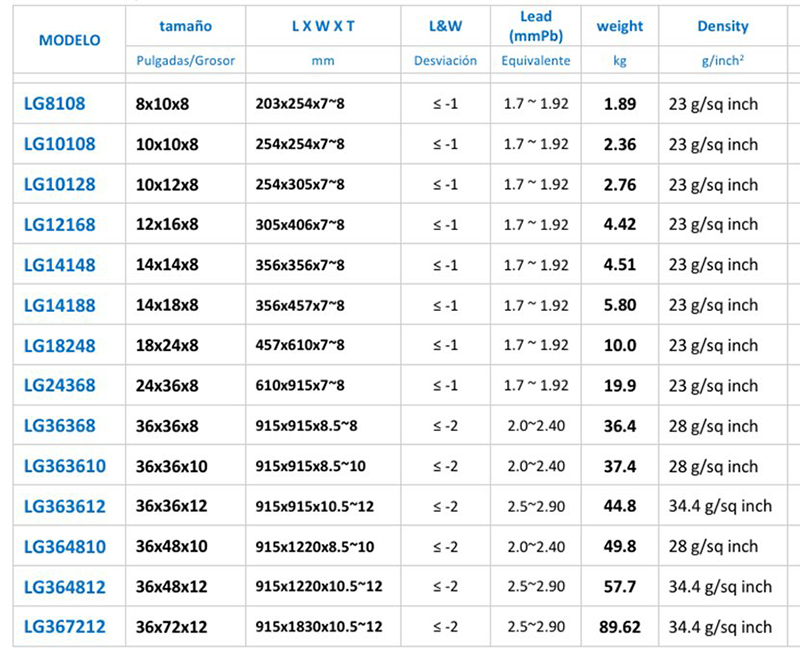
Task: Click the LG367212 model link
Action: tap(64, 627)
